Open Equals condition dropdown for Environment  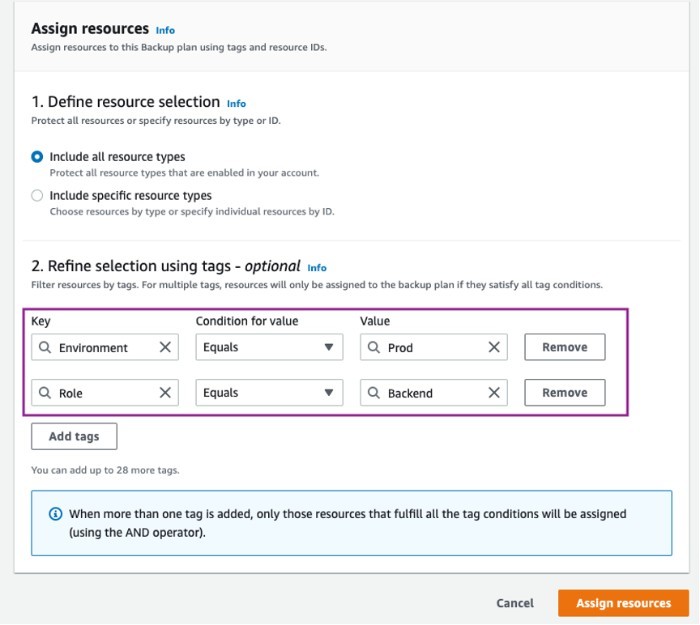point(269,347)
